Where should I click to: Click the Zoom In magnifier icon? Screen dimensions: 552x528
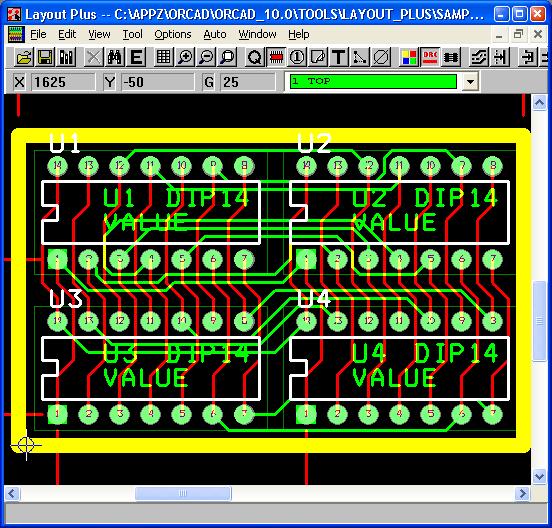185,57
